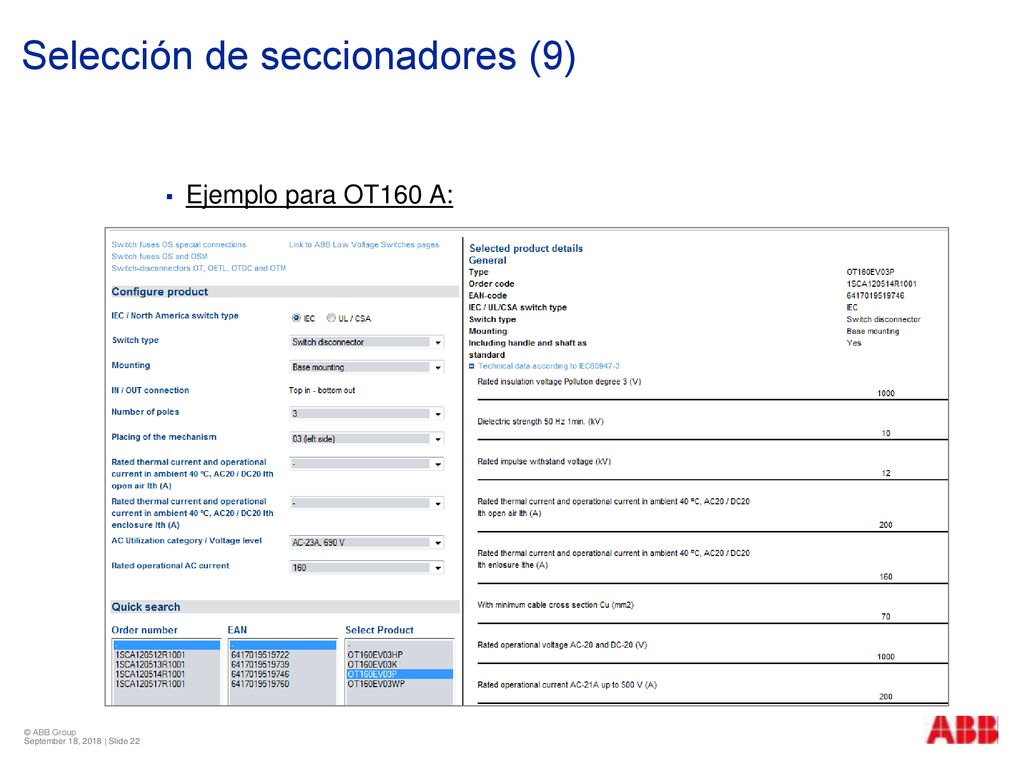
Task: Choose product OT160EV03HP
Action: pos(376,655)
